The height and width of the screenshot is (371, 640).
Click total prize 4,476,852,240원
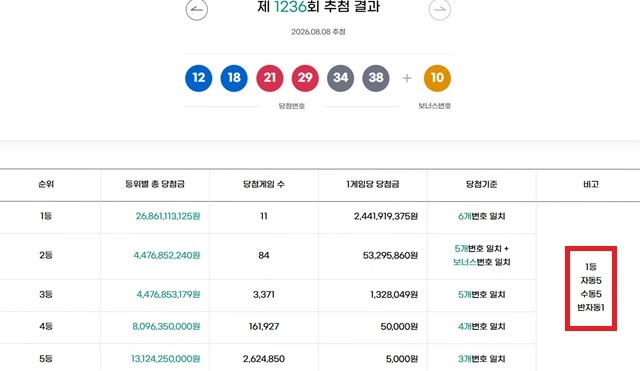click(x=167, y=255)
